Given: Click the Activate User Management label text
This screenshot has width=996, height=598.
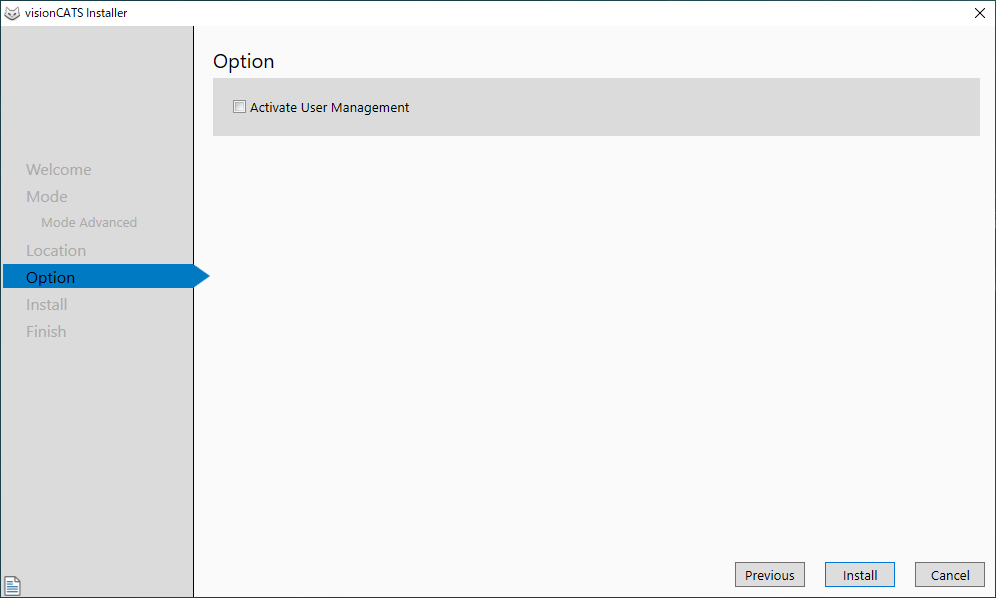Looking at the screenshot, I should click(x=329, y=108).
